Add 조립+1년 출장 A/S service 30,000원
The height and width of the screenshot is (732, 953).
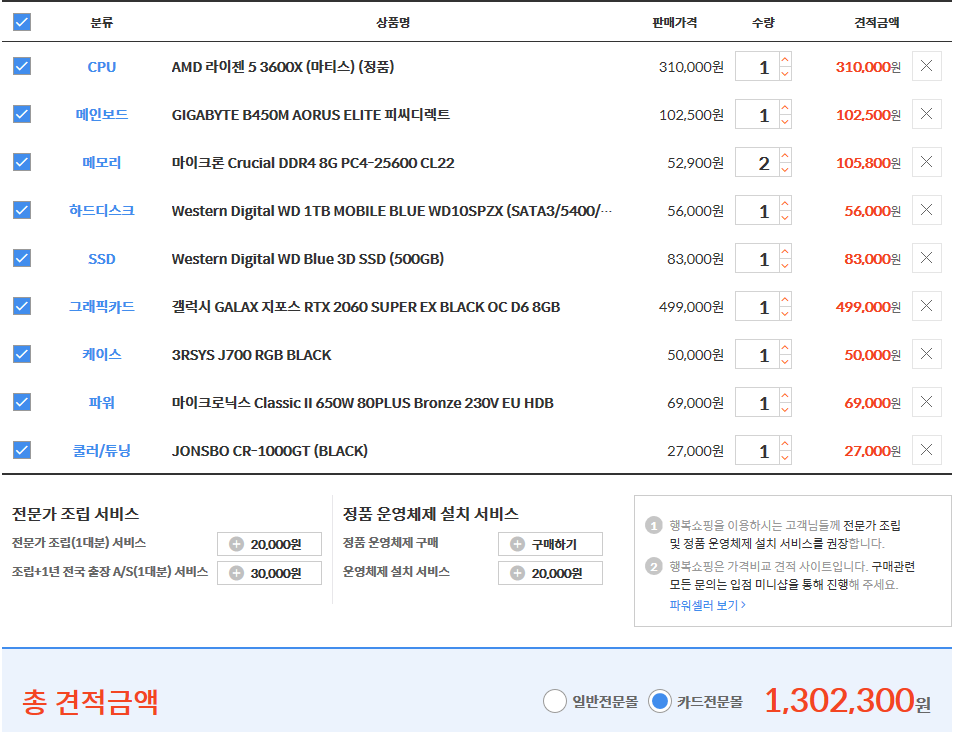pyautogui.click(x=269, y=573)
